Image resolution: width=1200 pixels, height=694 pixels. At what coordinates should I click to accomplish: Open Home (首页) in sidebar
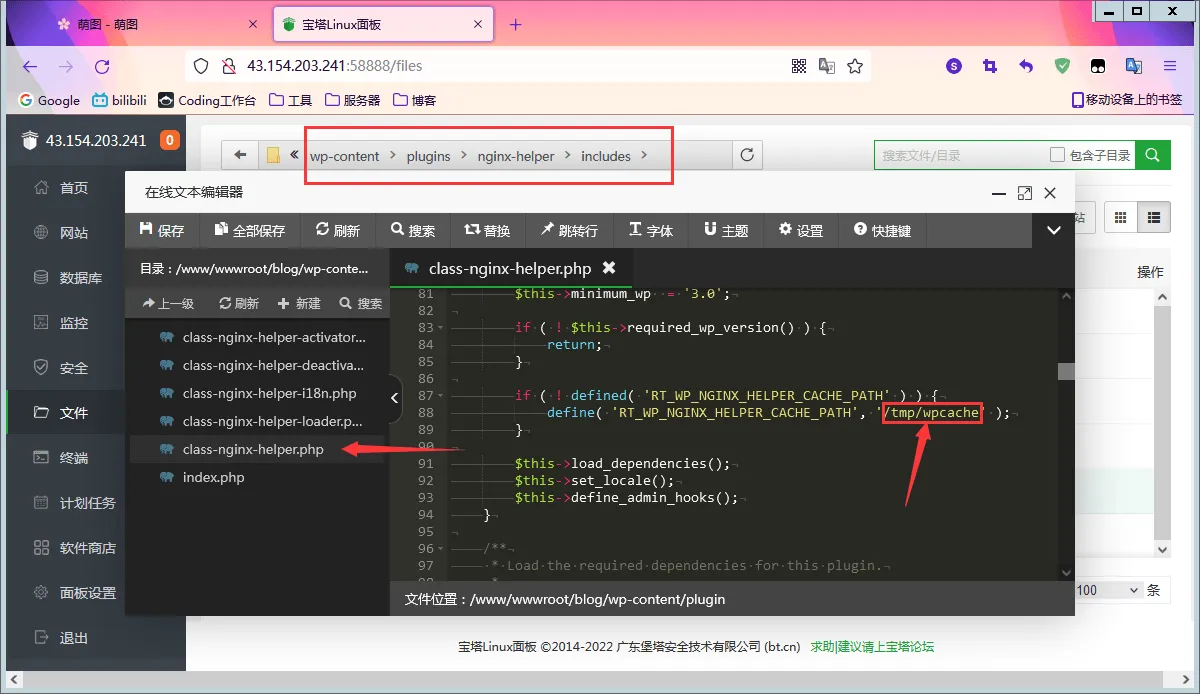pyautogui.click(x=61, y=187)
